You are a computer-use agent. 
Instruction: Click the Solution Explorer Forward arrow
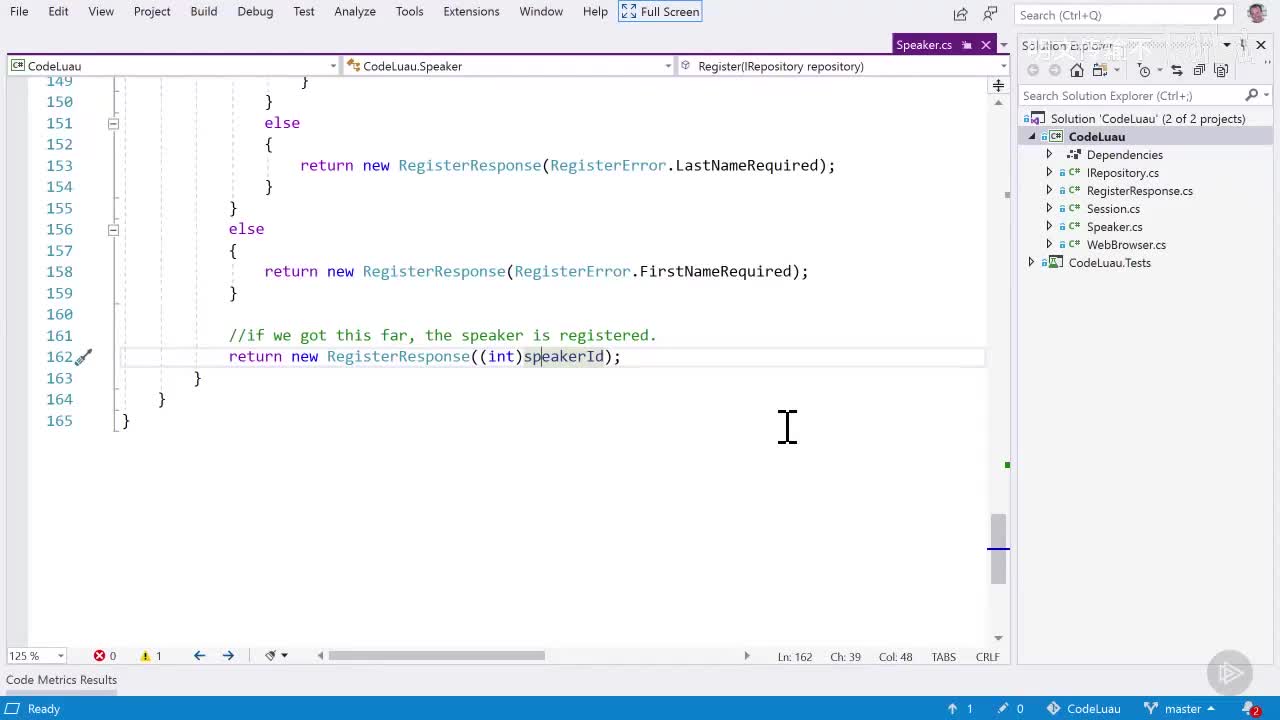pyautogui.click(x=1054, y=70)
